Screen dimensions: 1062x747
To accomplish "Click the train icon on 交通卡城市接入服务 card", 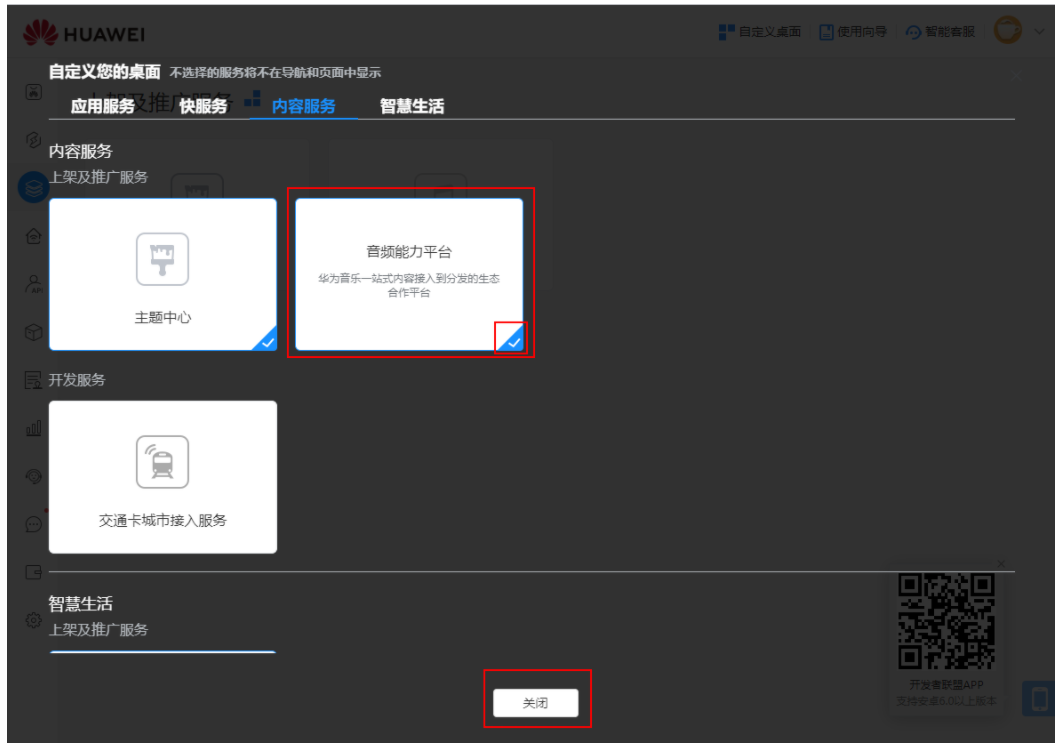I will click(x=163, y=462).
